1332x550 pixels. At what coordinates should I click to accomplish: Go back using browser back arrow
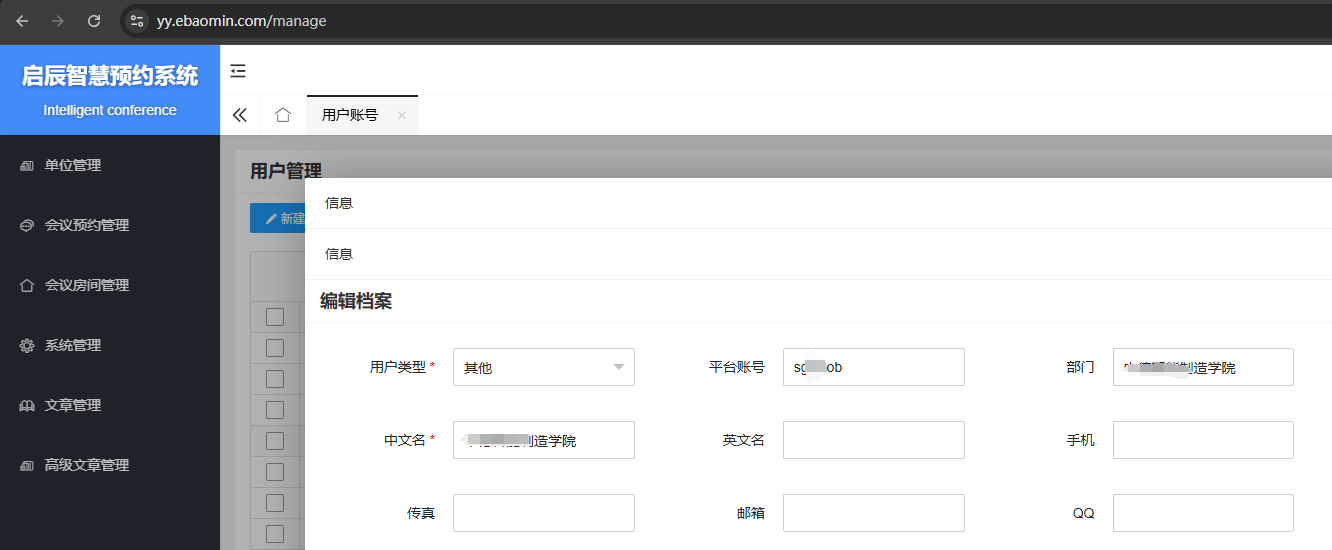pyautogui.click(x=22, y=21)
